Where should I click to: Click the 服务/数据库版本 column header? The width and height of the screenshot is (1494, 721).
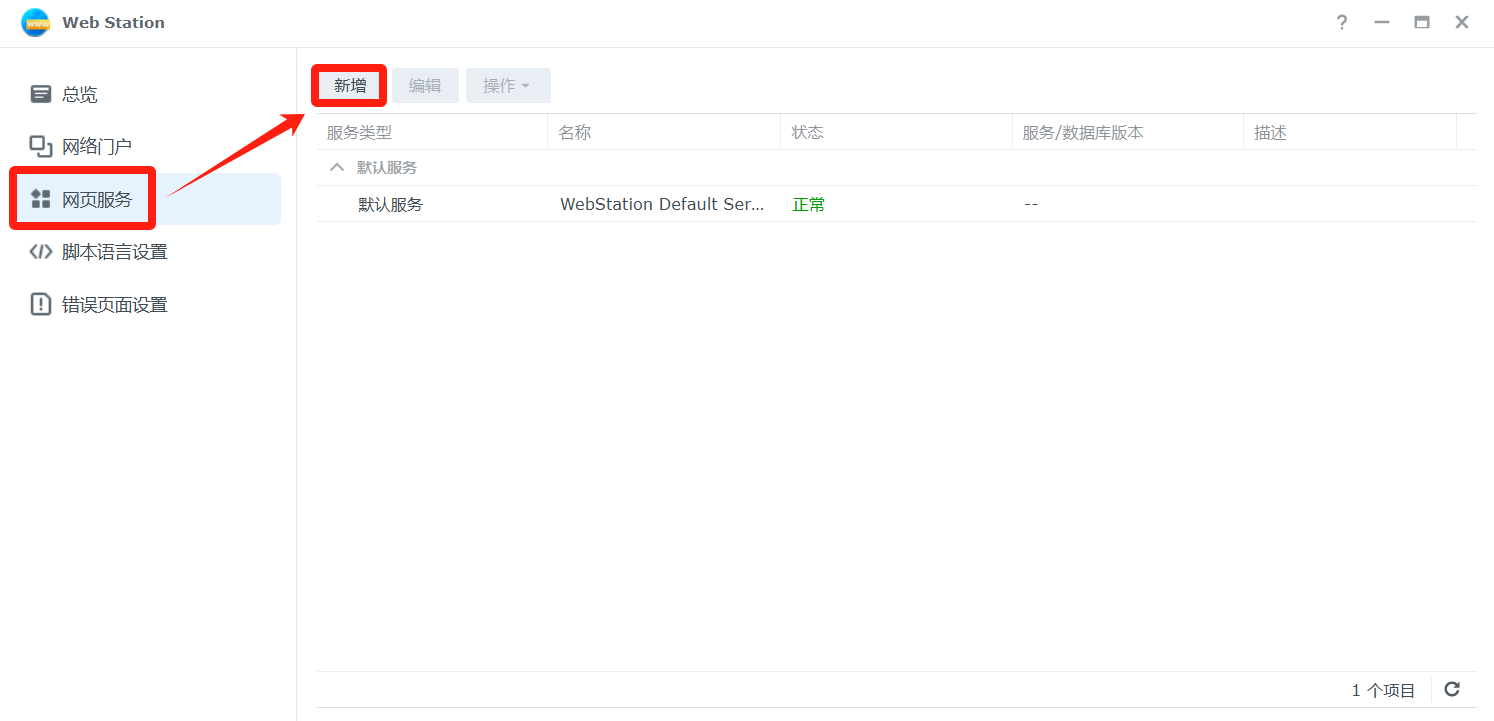(1082, 132)
